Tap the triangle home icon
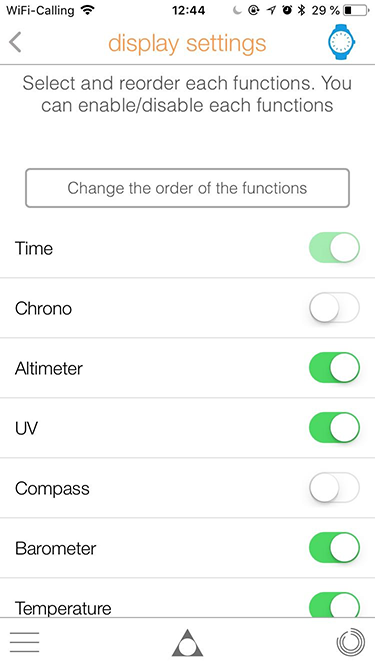Viewport: 375px width, 667px height. pos(188,643)
